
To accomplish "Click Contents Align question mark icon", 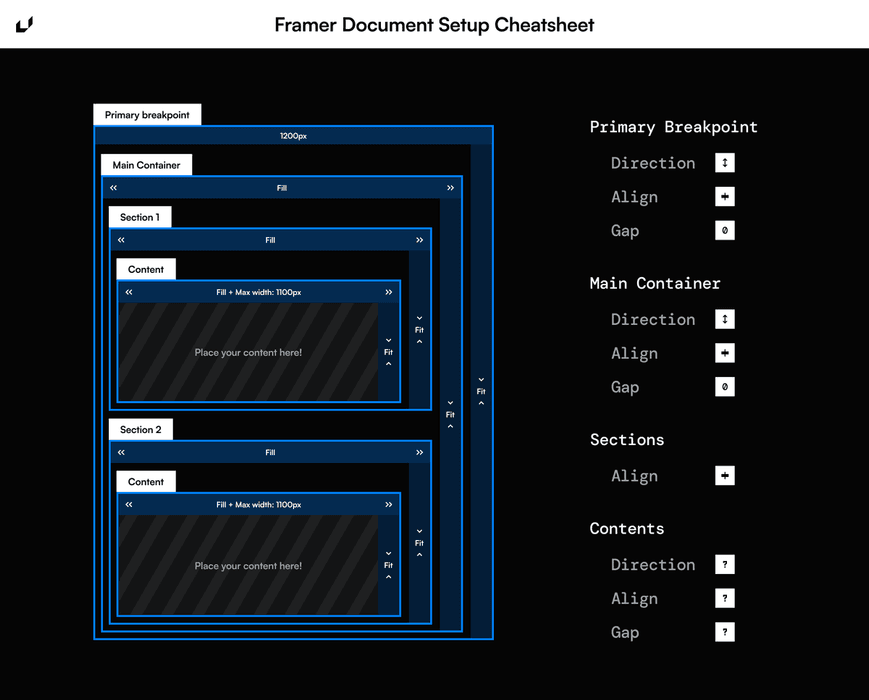I will pos(724,598).
